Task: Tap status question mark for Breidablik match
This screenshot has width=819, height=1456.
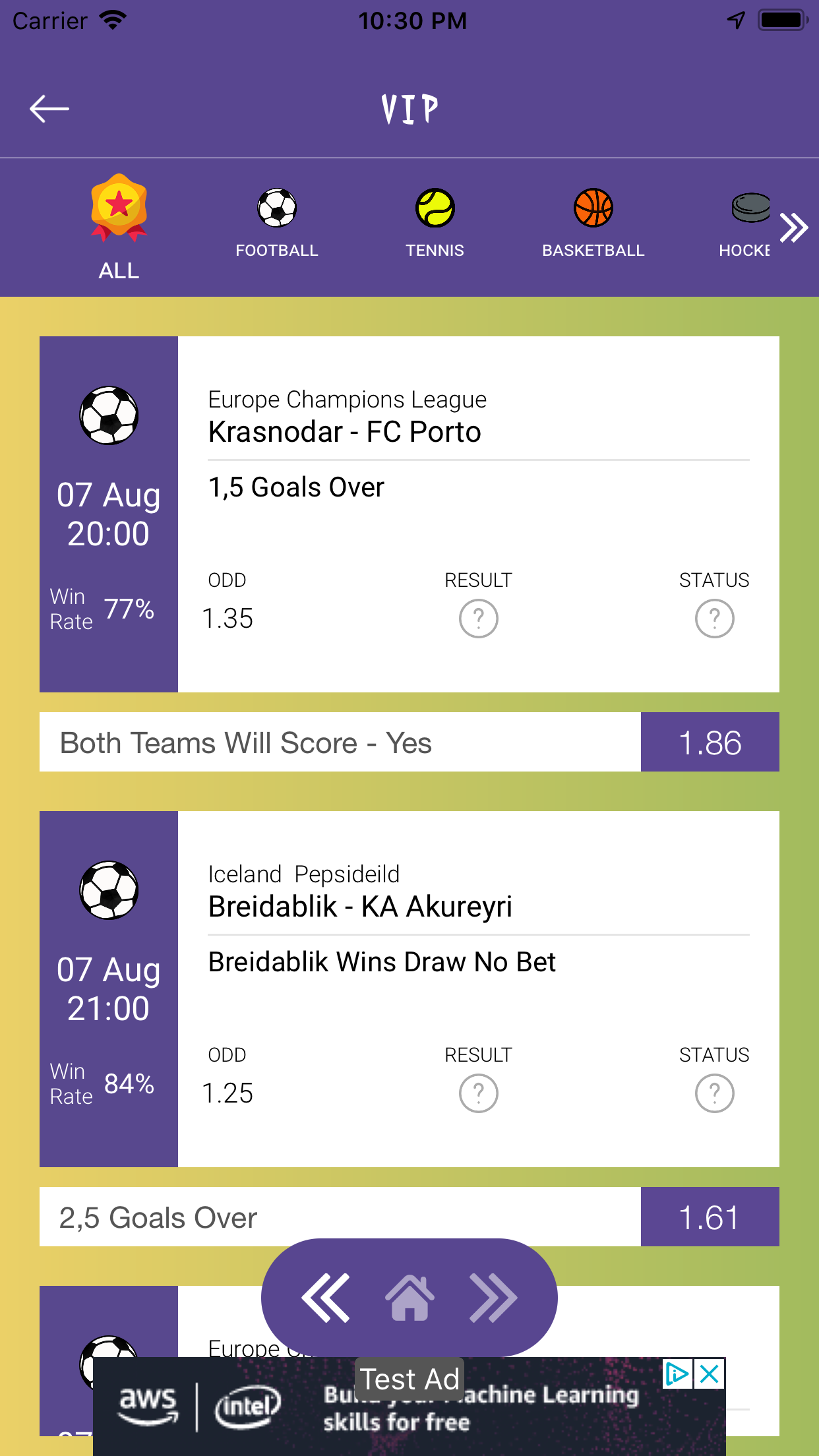Action: click(714, 1093)
